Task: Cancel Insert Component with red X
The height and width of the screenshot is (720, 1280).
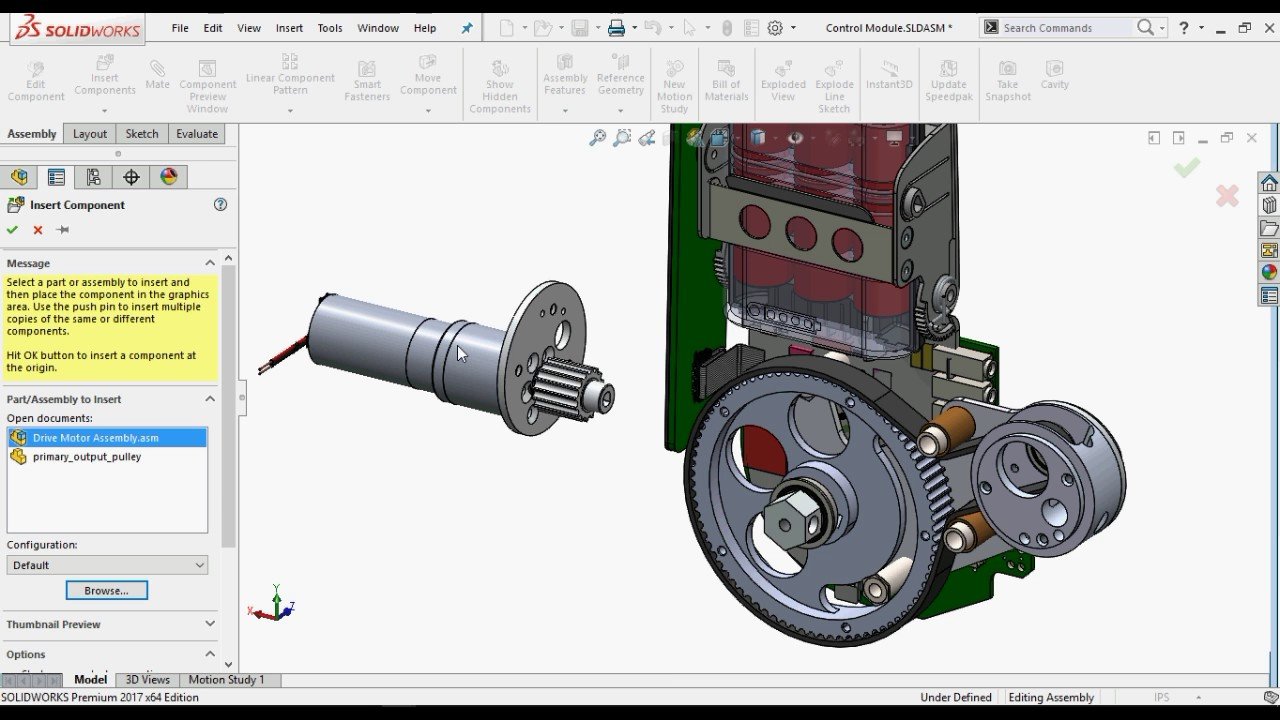Action: (x=38, y=230)
